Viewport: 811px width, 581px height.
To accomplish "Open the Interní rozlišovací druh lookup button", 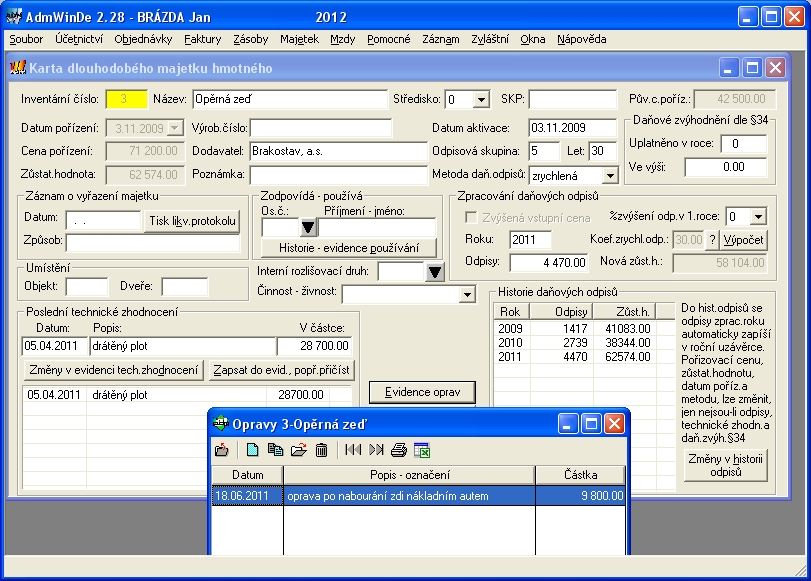I will 435,272.
